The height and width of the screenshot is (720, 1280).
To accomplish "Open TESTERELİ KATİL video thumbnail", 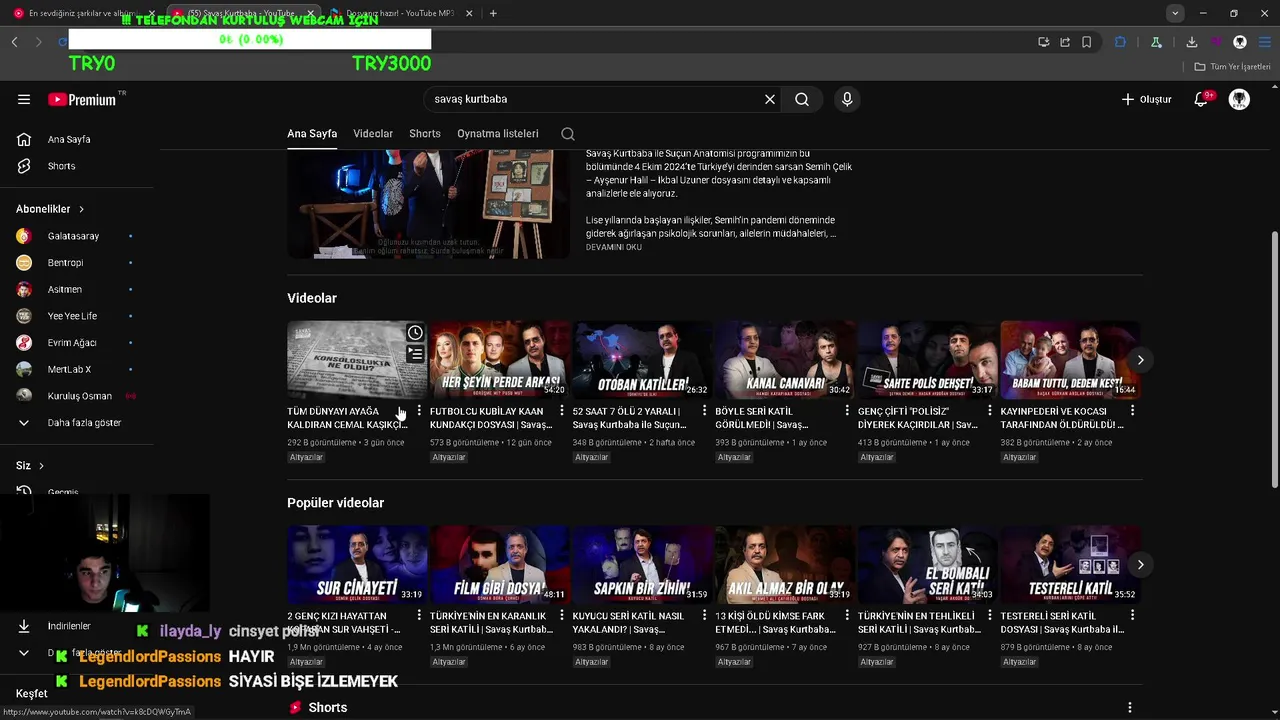I will [1070, 565].
